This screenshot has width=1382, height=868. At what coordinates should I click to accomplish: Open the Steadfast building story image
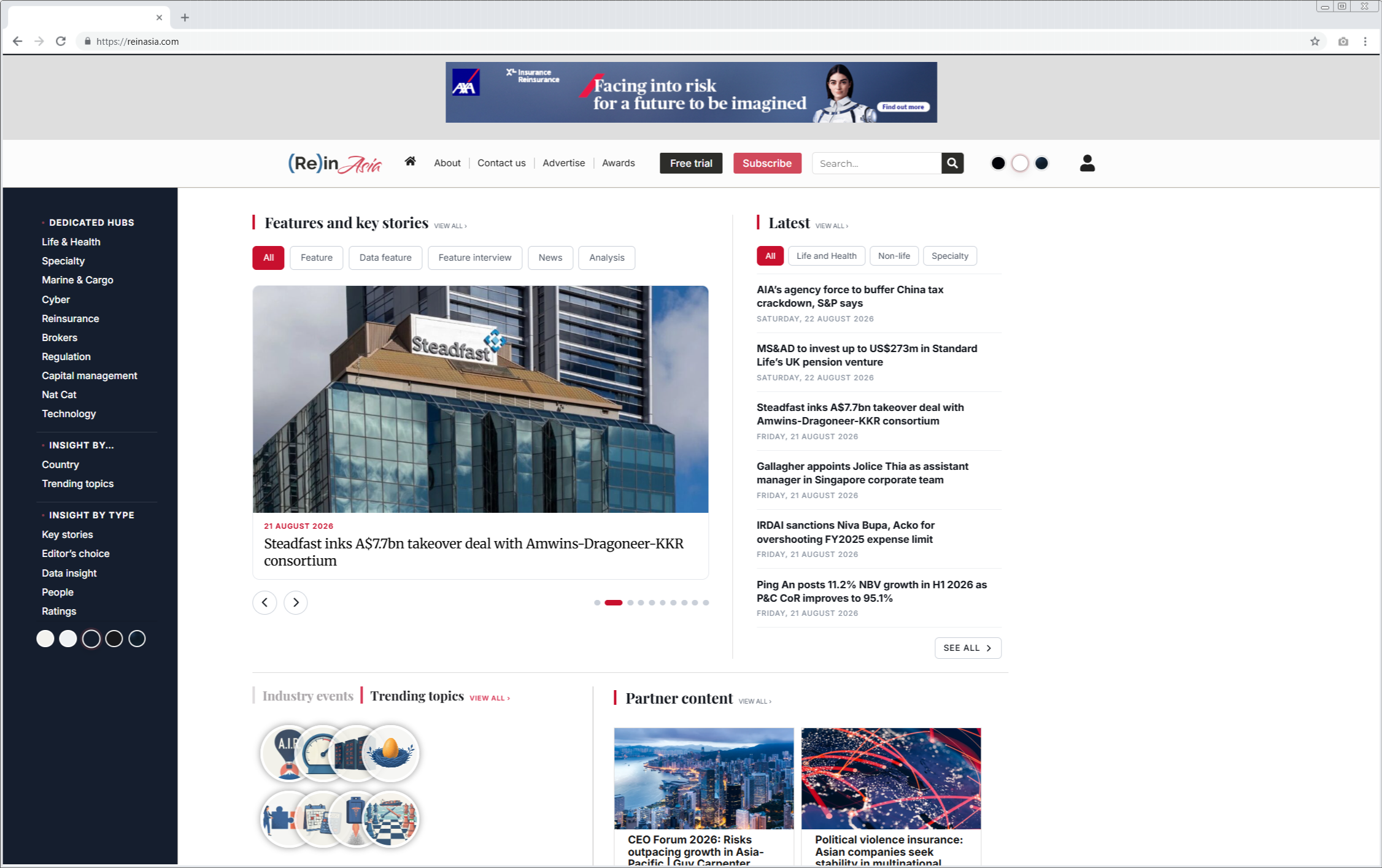tap(481, 399)
